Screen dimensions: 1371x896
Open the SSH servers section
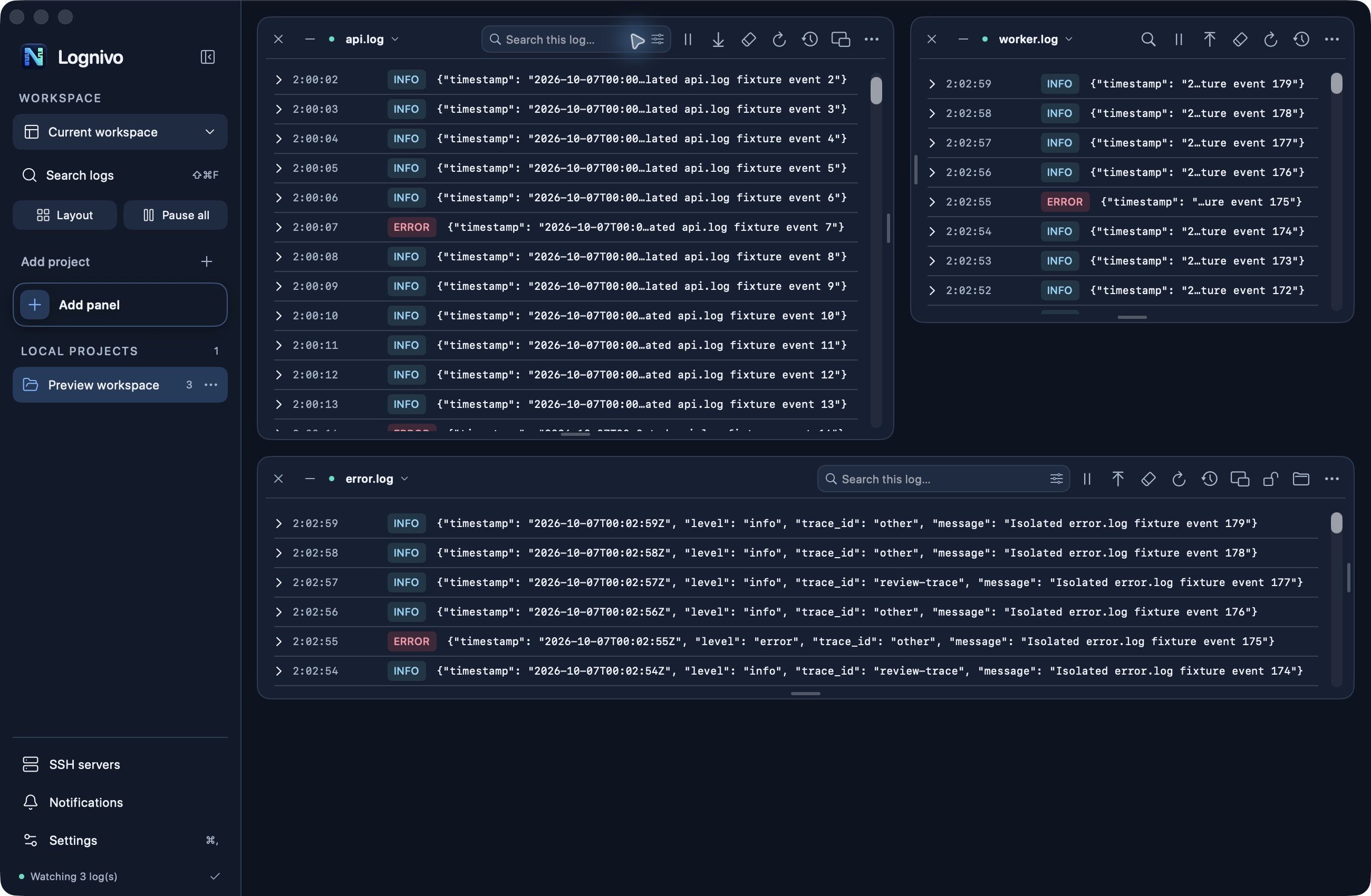pos(120,764)
